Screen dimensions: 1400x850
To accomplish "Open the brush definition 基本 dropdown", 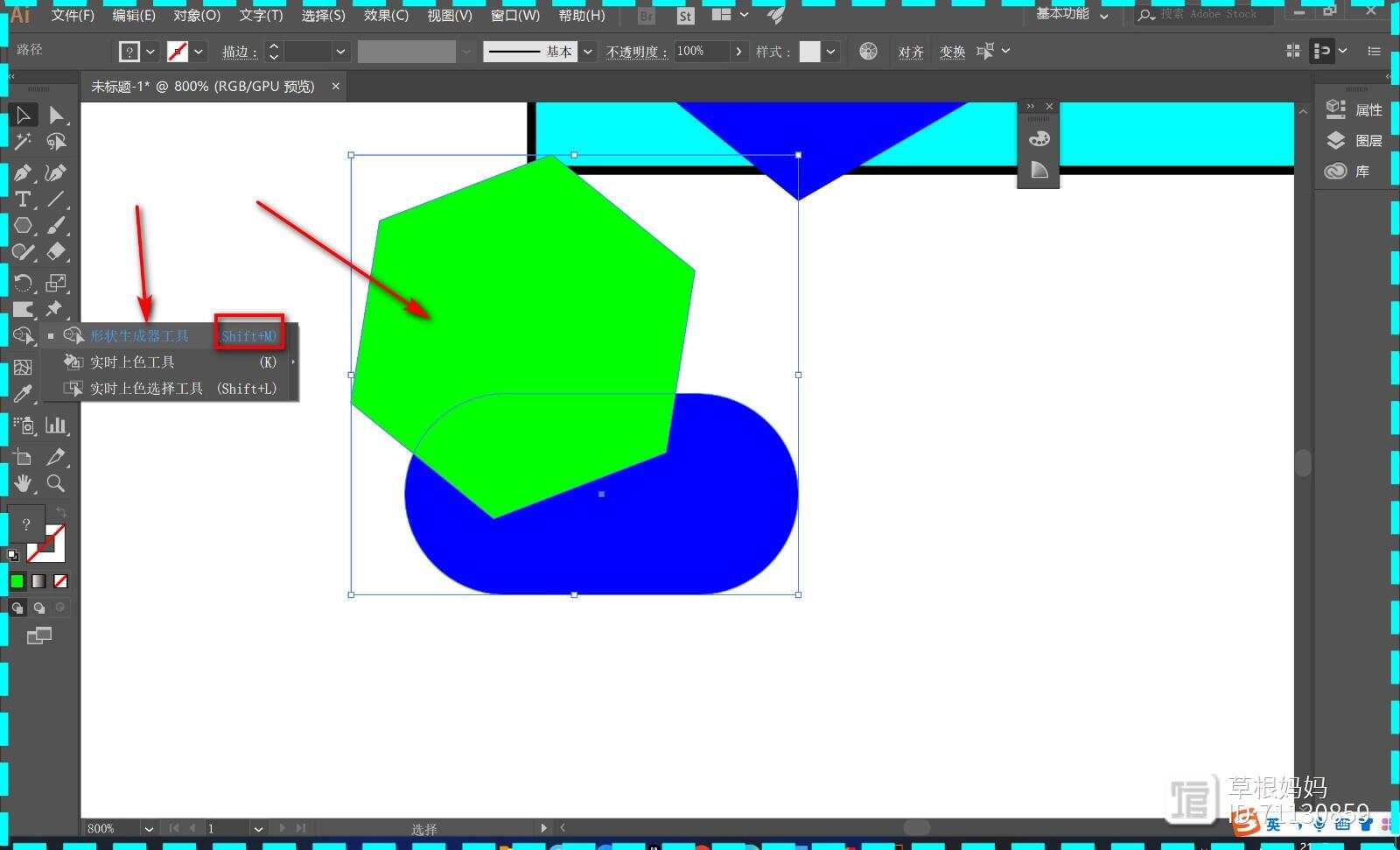I will (x=588, y=52).
